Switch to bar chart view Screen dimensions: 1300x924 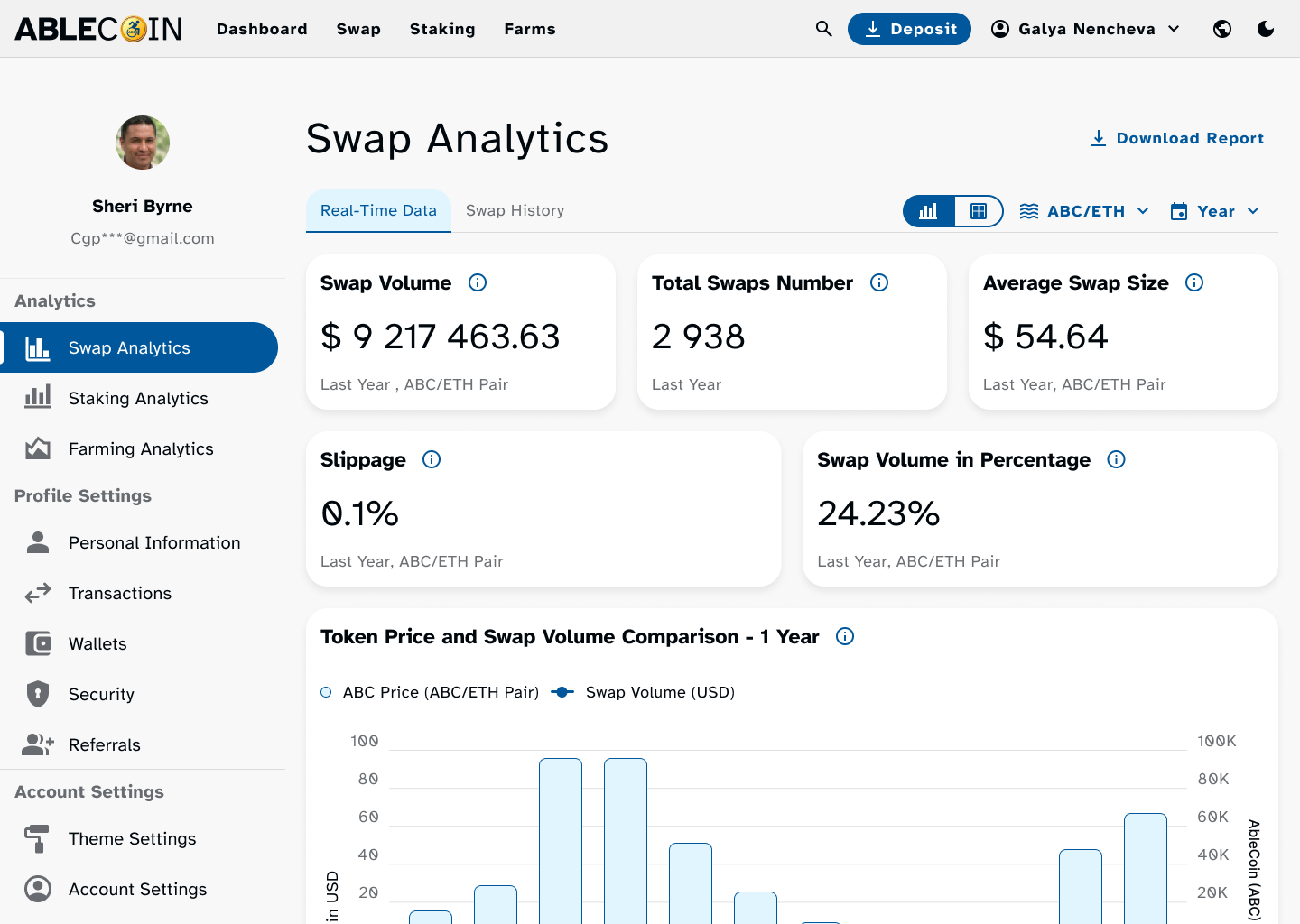pos(928,211)
